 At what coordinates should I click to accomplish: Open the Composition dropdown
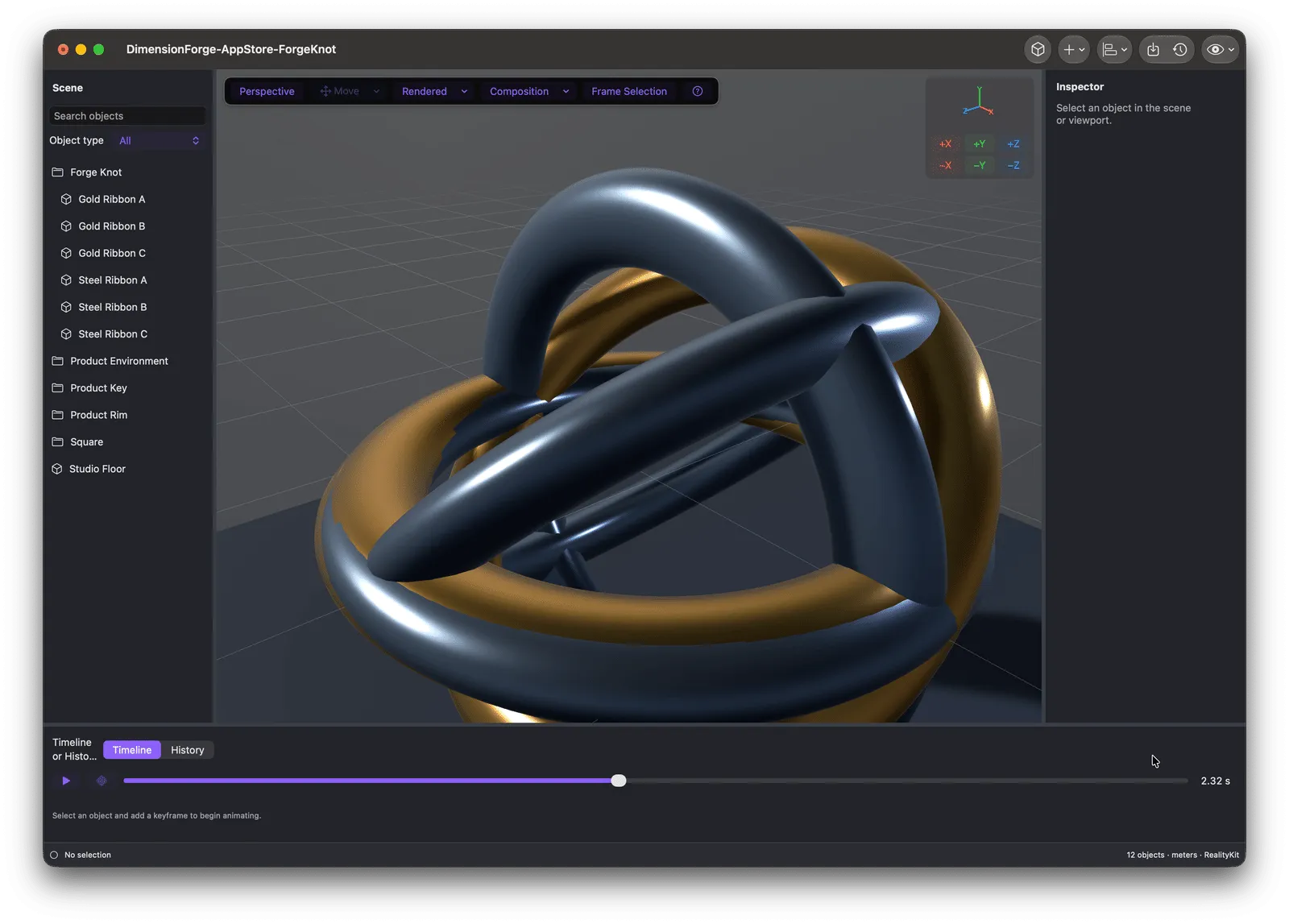(x=529, y=91)
